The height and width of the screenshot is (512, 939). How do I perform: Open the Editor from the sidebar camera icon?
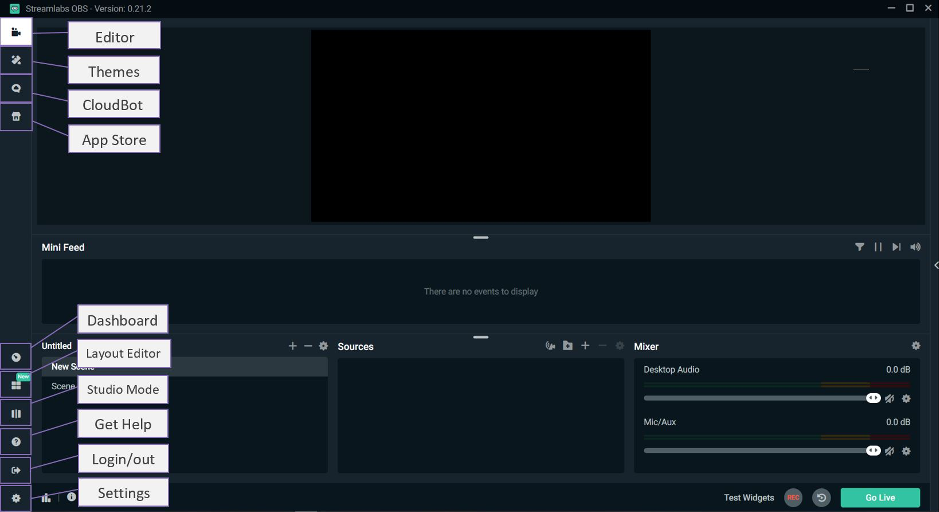click(16, 32)
